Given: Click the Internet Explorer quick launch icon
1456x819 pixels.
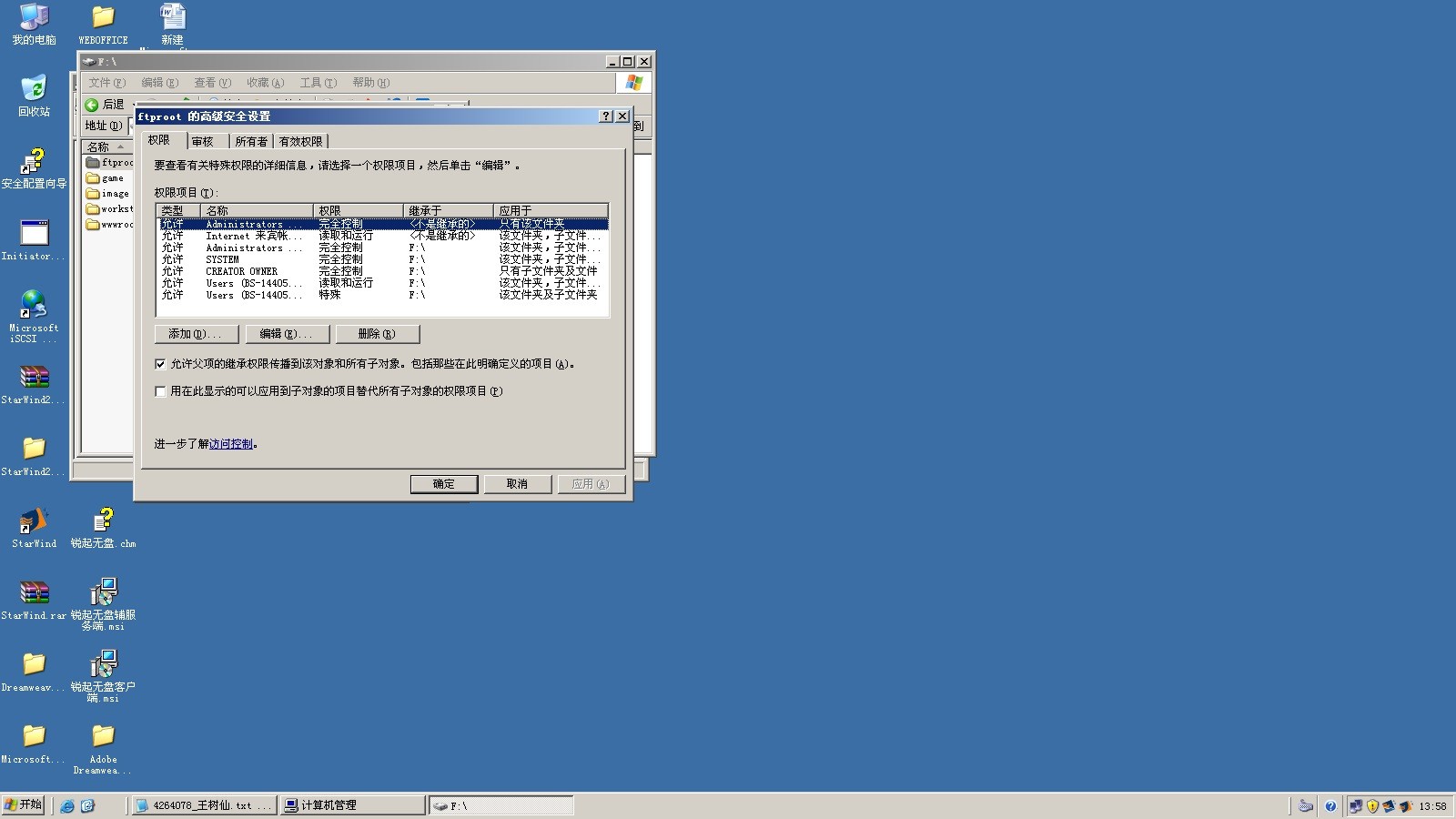Looking at the screenshot, I should coord(67,805).
